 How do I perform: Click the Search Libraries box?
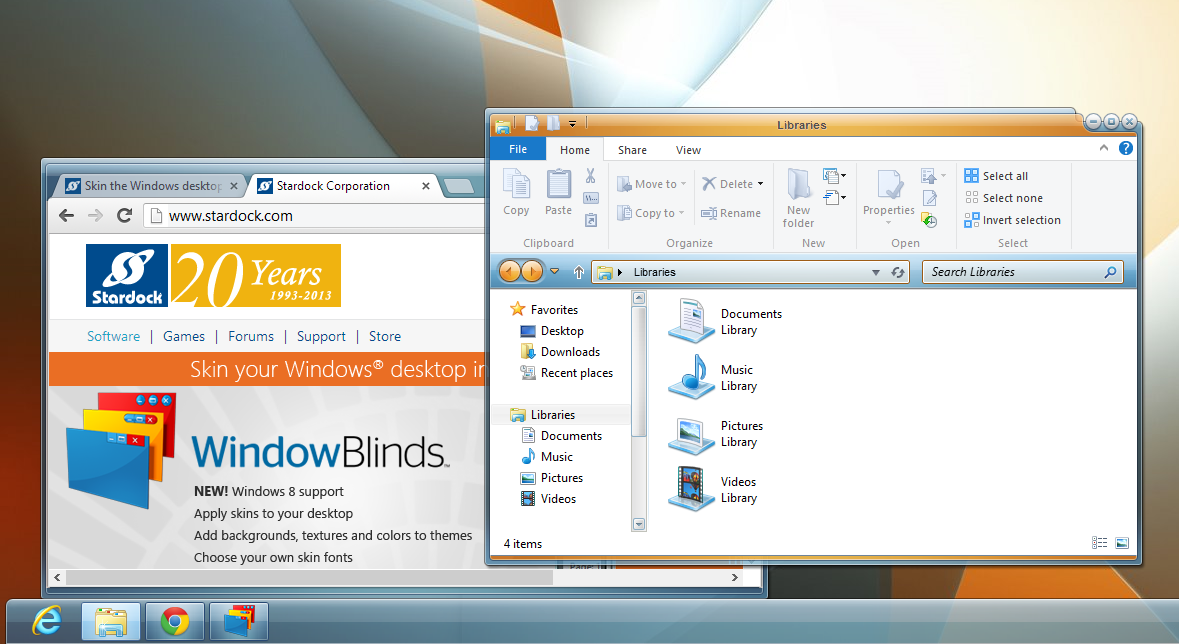click(1023, 272)
